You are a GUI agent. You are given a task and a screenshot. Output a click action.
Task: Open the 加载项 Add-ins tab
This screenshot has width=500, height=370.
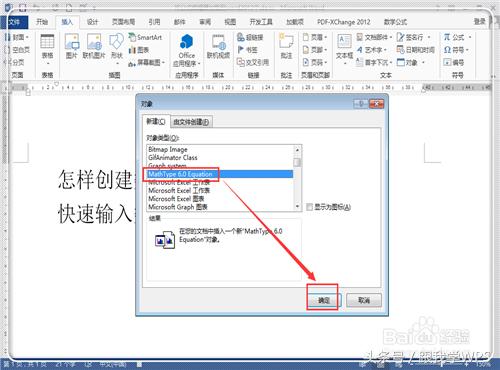click(x=295, y=22)
